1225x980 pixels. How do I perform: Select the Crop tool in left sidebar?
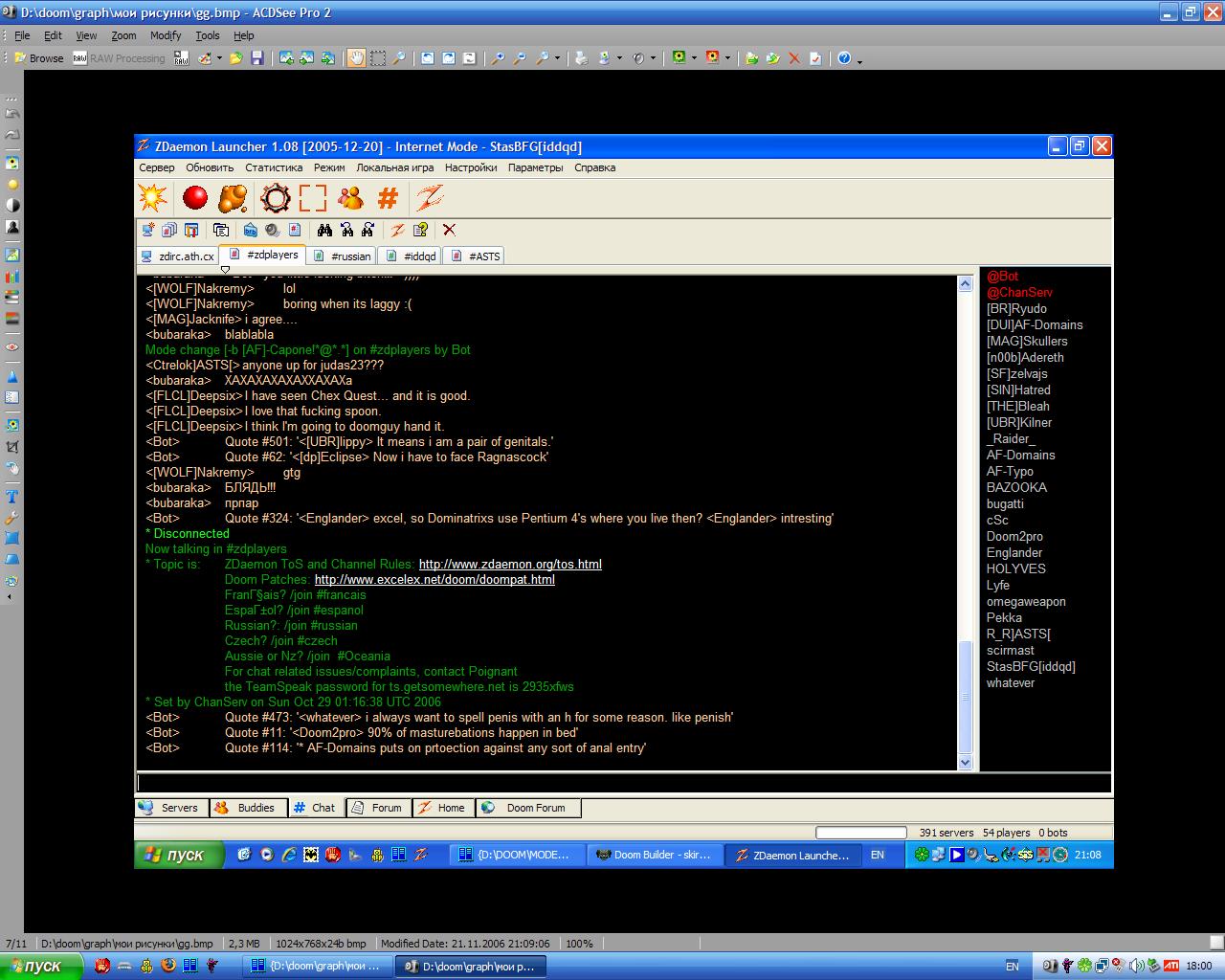12,446
